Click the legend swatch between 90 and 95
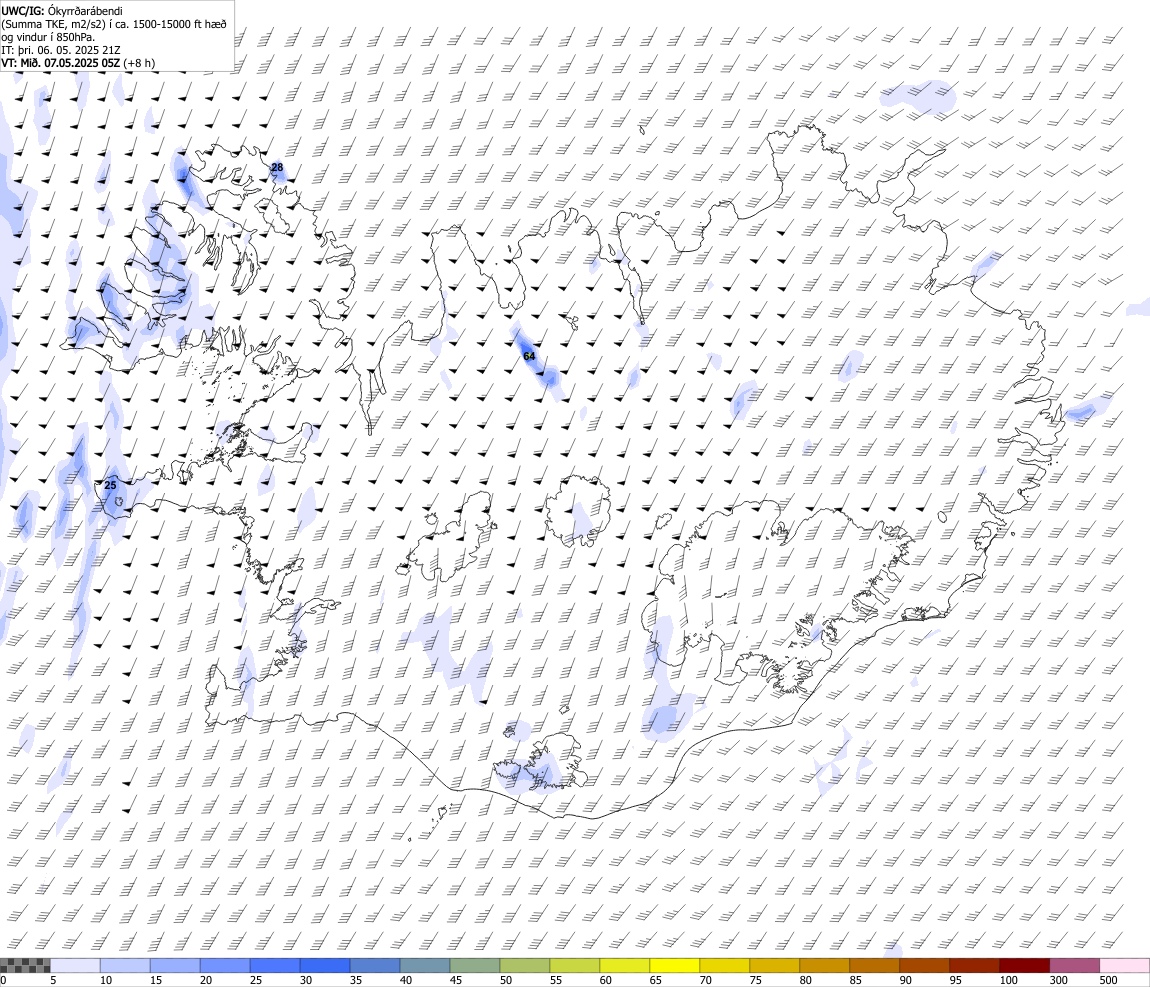Viewport: 1150px width, 987px height. point(924,965)
